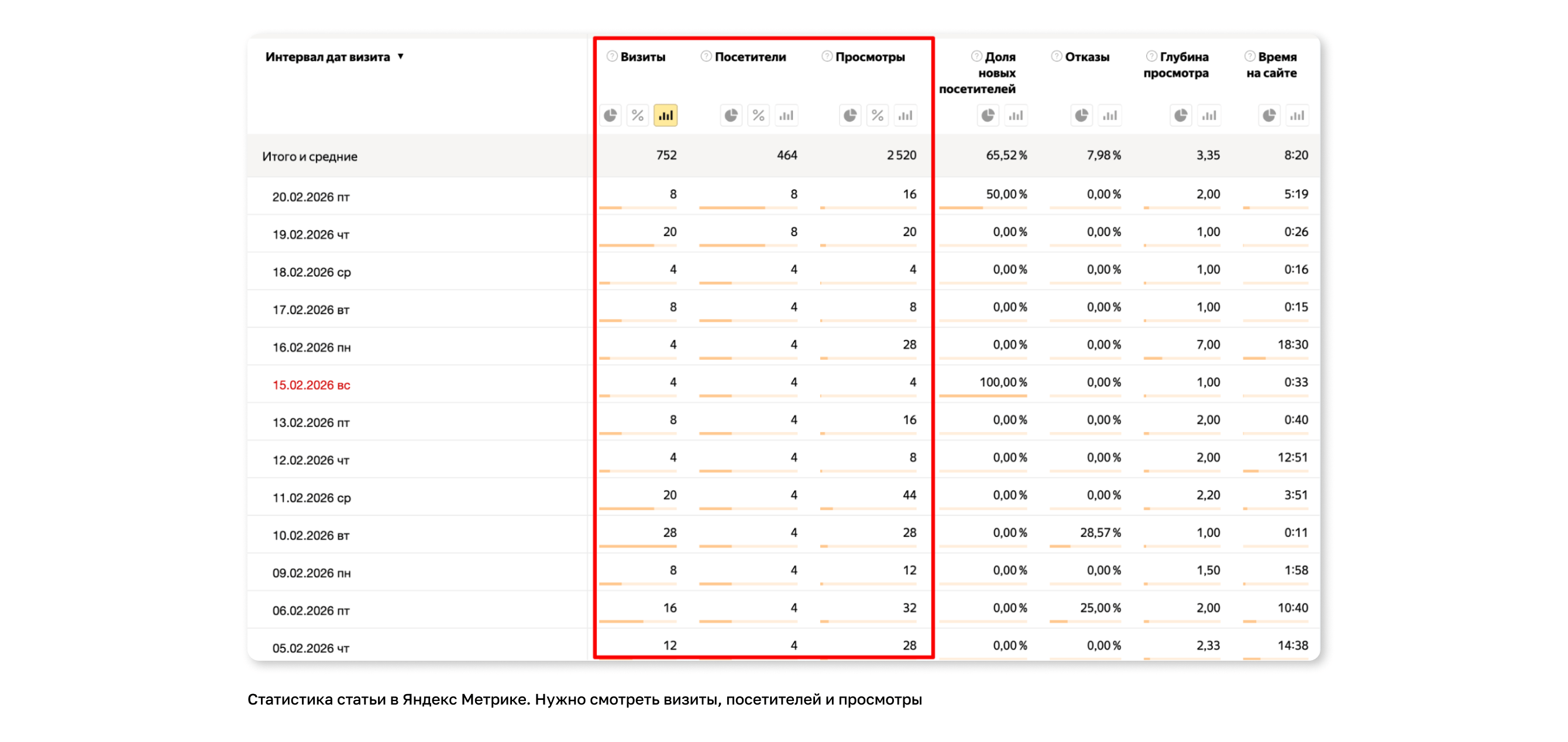Sort by the Посетители column header
This screenshot has height=742, width=1568.
tap(750, 57)
